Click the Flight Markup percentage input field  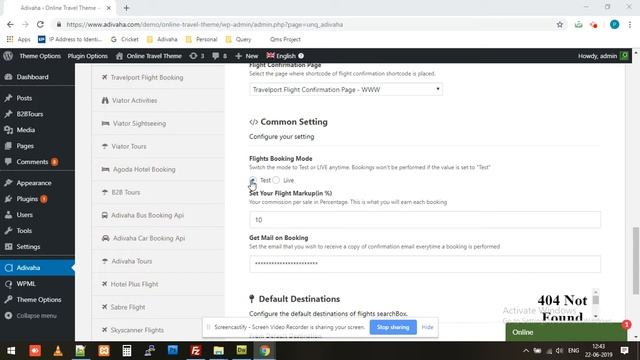tap(425, 220)
